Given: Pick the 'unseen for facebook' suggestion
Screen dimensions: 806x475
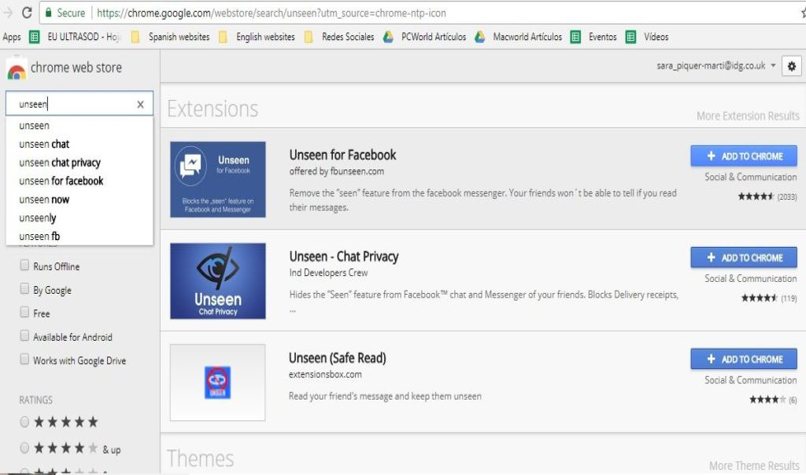Looking at the screenshot, I should click(61, 181).
